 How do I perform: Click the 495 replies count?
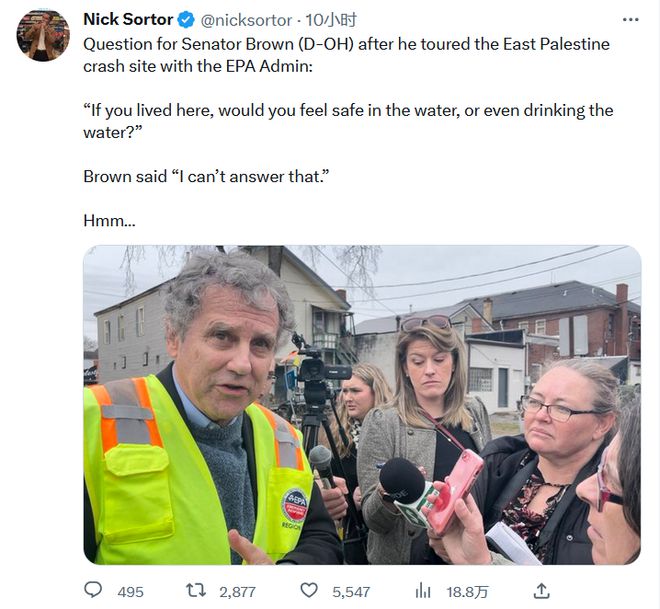click(x=130, y=592)
